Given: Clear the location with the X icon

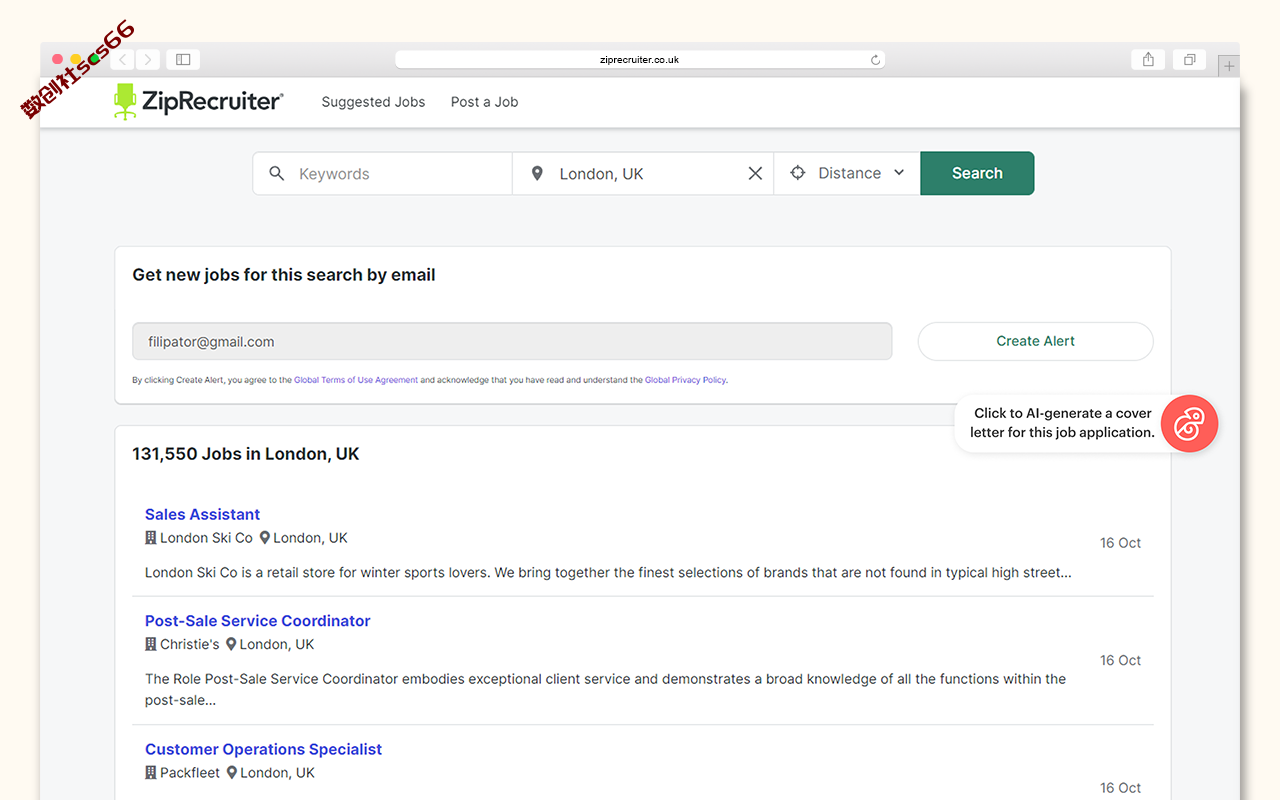Looking at the screenshot, I should (755, 173).
